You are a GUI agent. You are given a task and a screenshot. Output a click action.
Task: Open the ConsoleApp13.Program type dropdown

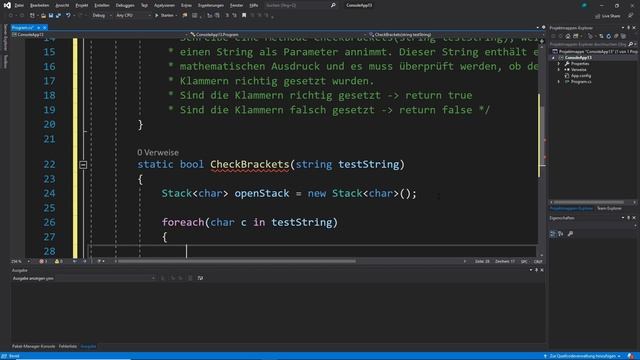pos(278,35)
